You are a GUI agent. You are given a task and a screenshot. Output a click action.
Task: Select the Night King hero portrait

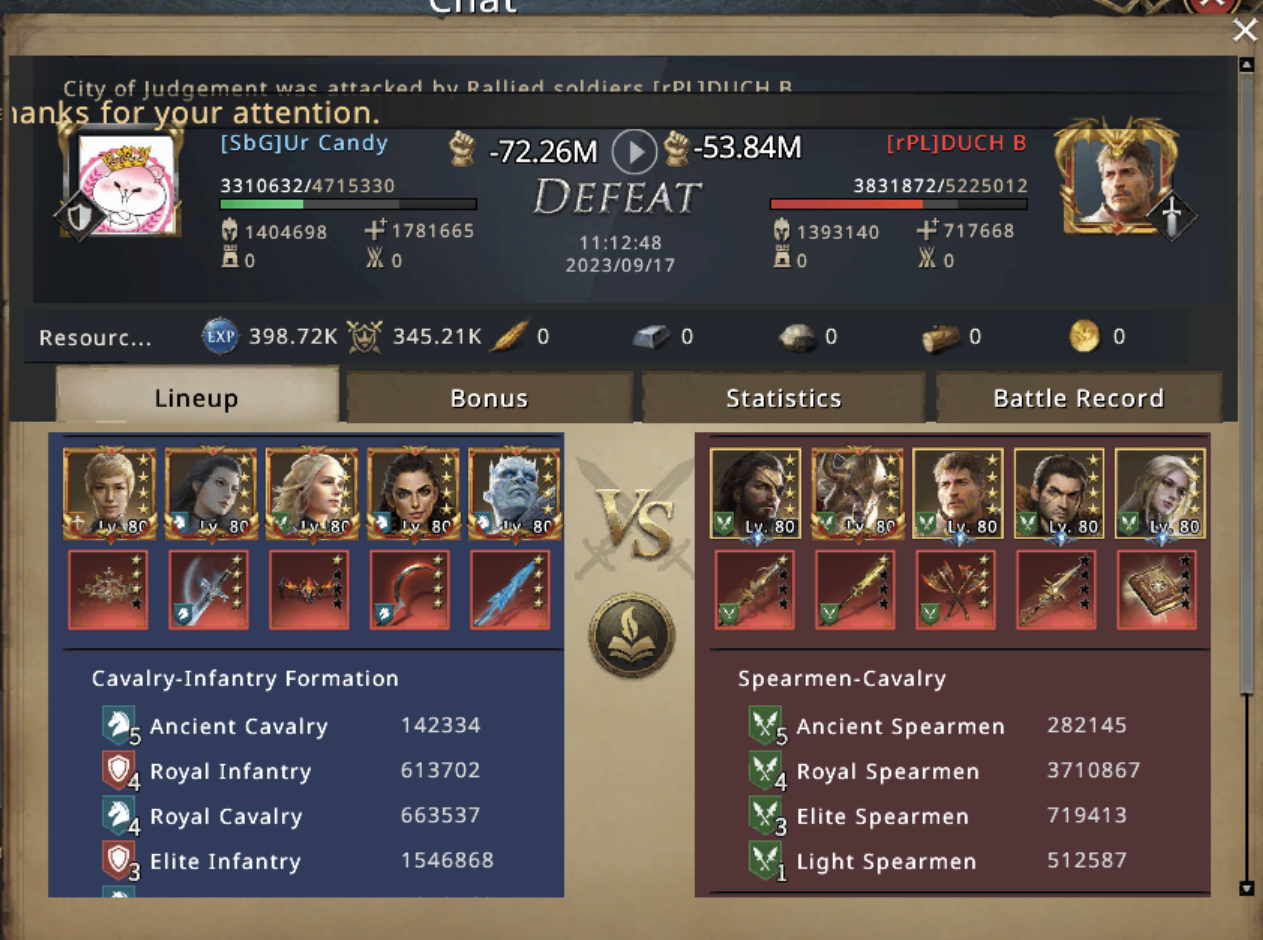click(515, 494)
